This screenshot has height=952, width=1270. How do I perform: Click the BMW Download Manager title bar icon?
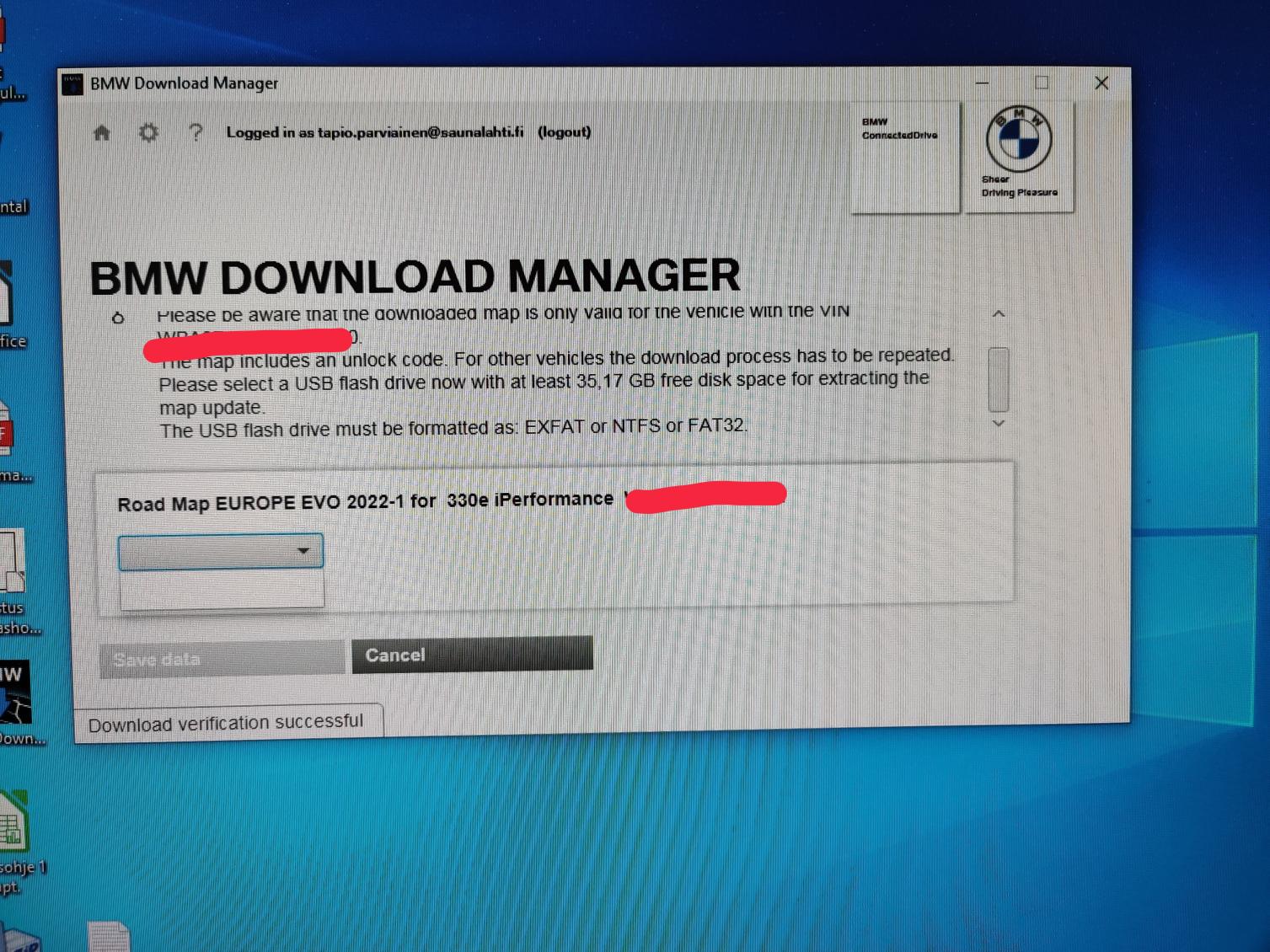73,83
